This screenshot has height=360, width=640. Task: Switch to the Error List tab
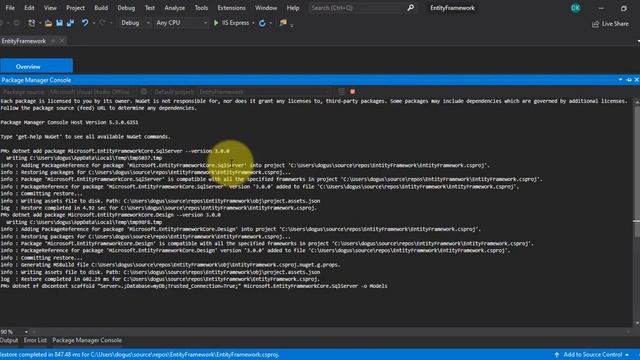(x=35, y=340)
